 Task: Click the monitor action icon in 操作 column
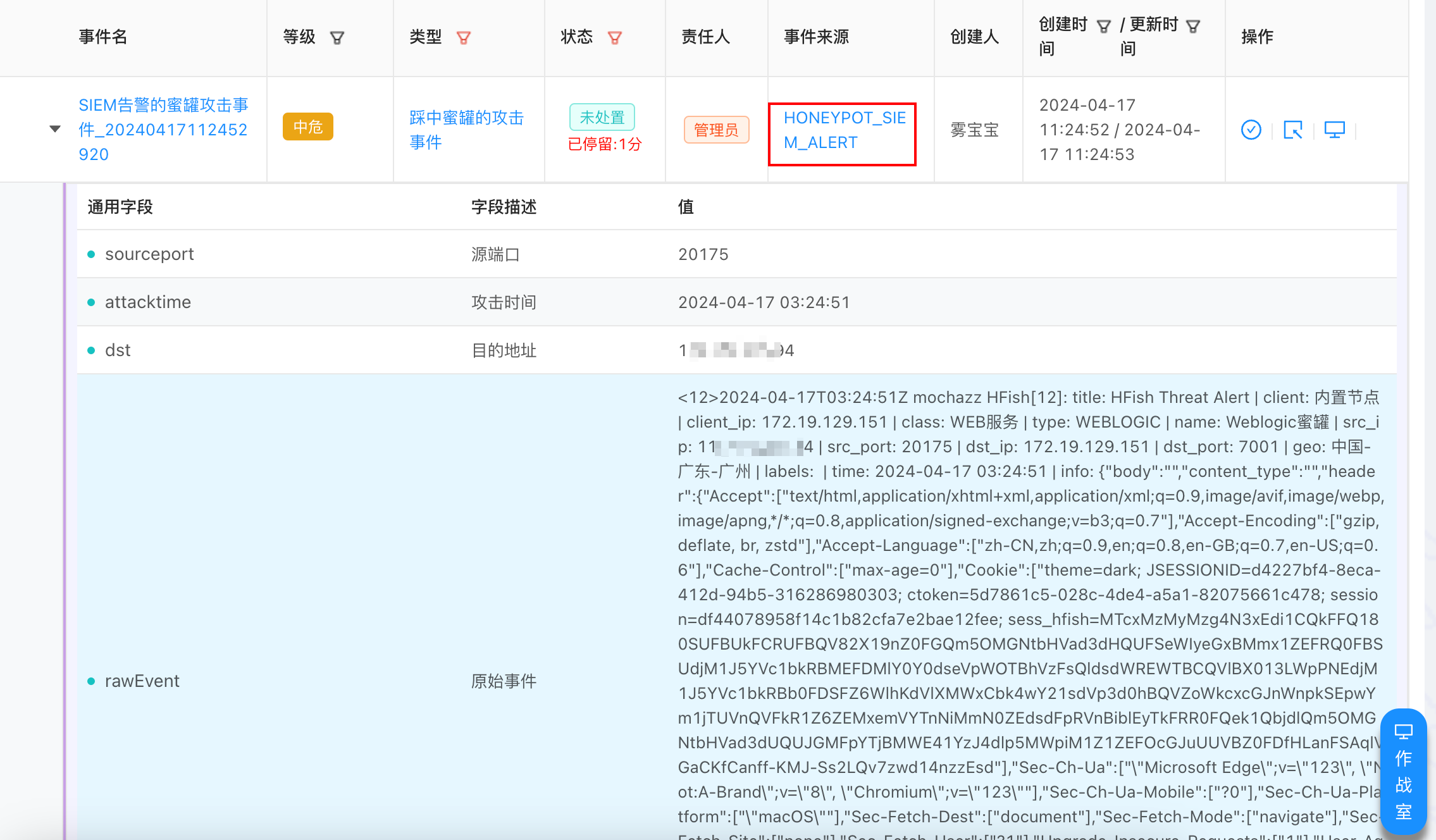click(x=1334, y=130)
